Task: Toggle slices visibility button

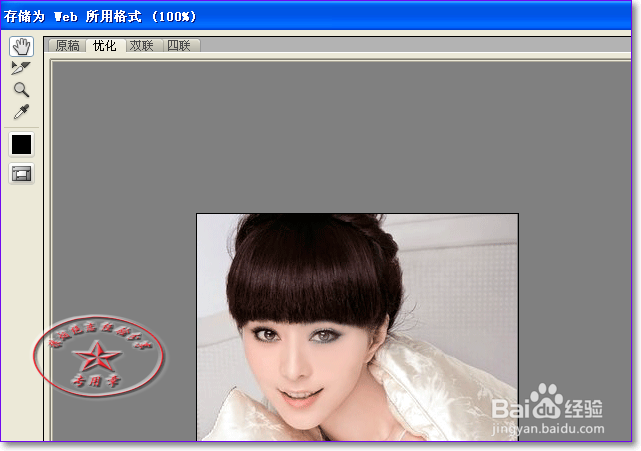Action: (21, 174)
